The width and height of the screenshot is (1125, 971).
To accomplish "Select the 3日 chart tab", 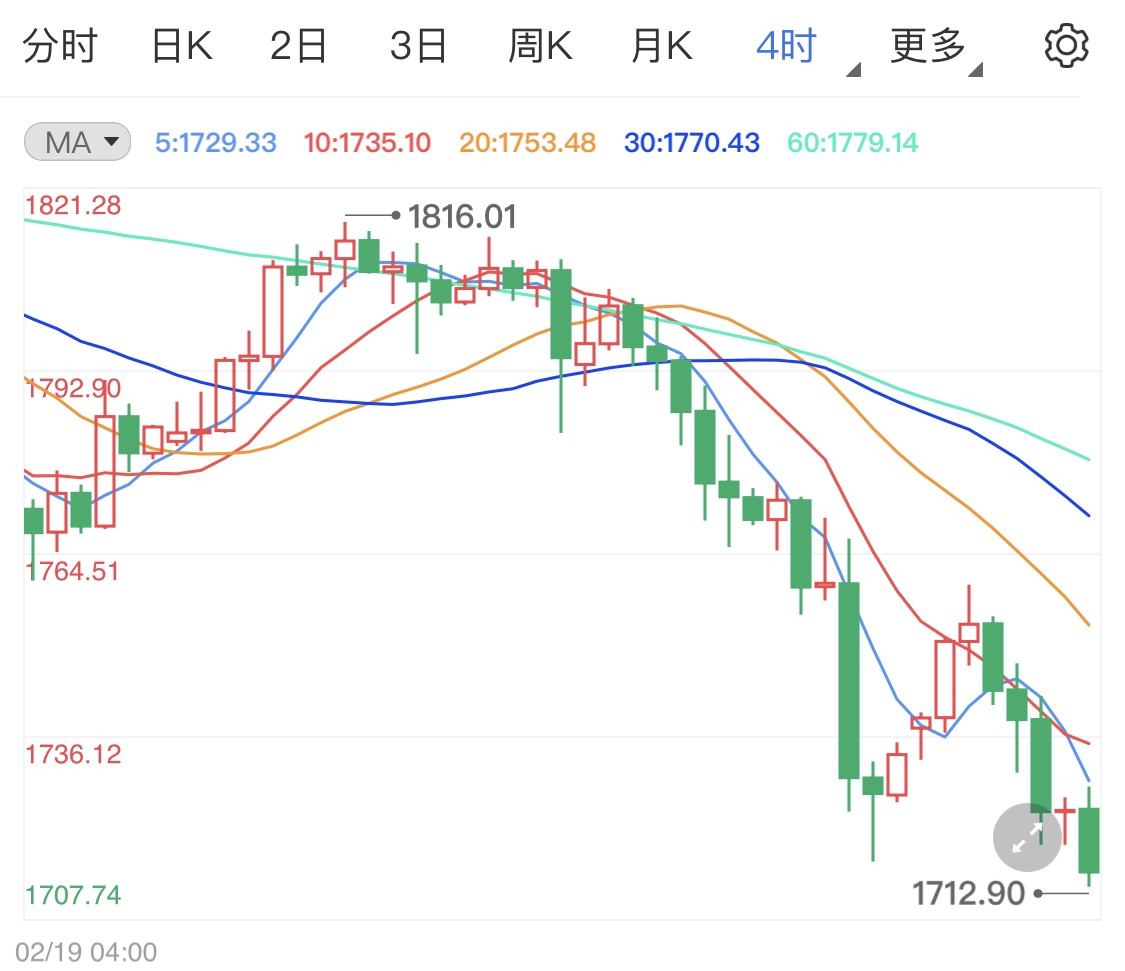I will pos(419,46).
